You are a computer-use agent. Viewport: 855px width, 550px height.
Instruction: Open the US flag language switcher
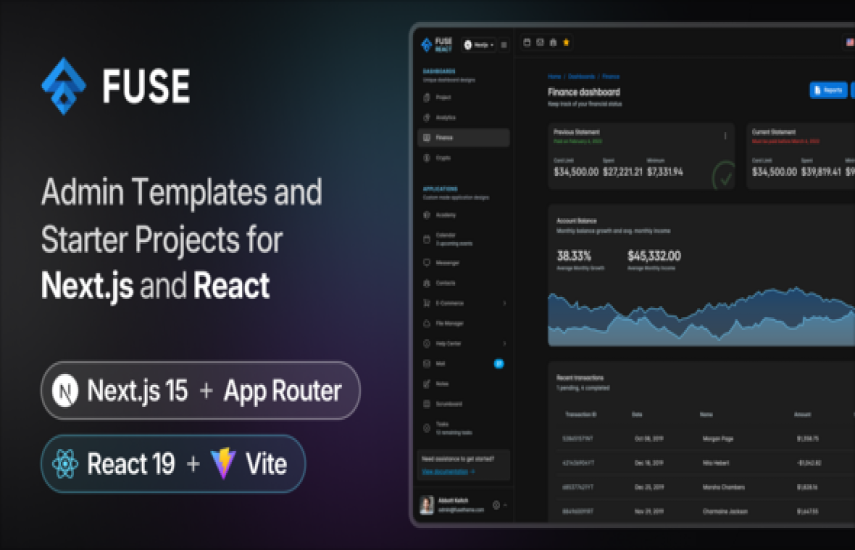click(850, 43)
